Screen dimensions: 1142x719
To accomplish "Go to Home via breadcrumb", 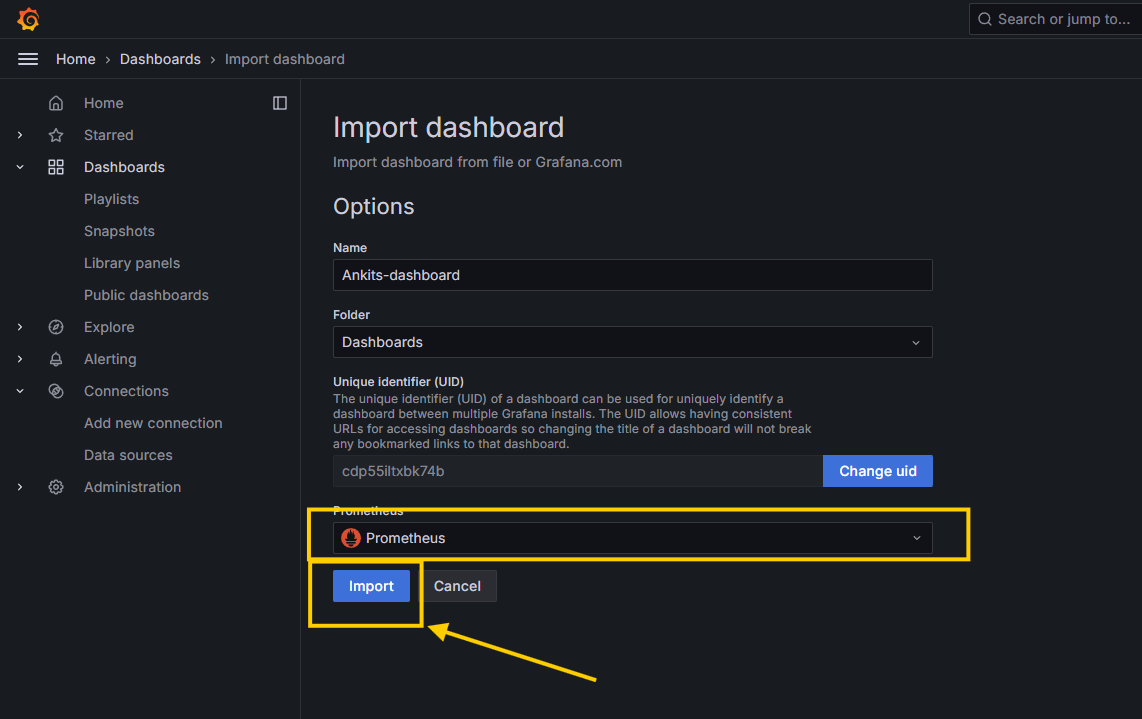I will (x=76, y=59).
